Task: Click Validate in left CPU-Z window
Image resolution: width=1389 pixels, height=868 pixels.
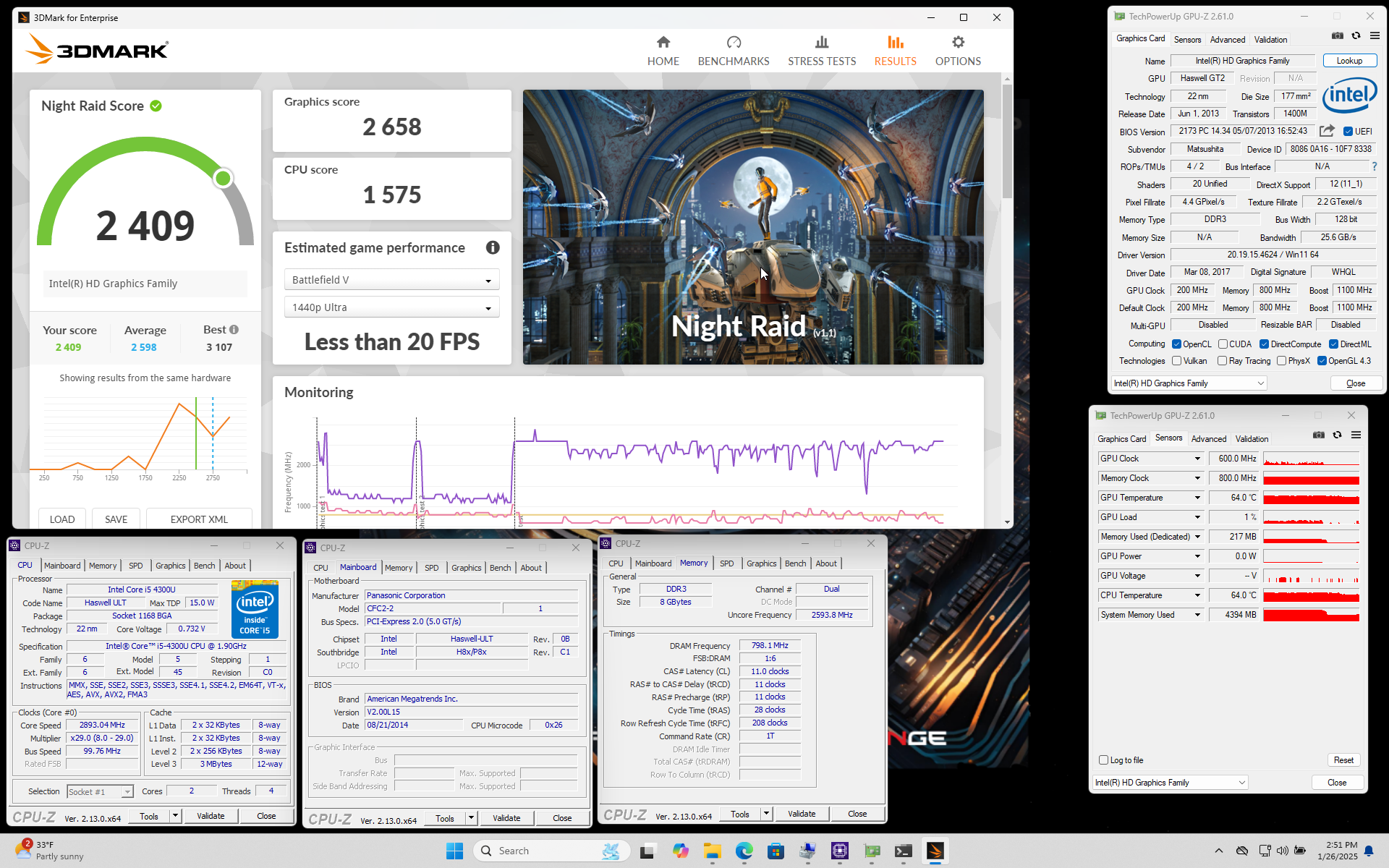Action: point(211,816)
